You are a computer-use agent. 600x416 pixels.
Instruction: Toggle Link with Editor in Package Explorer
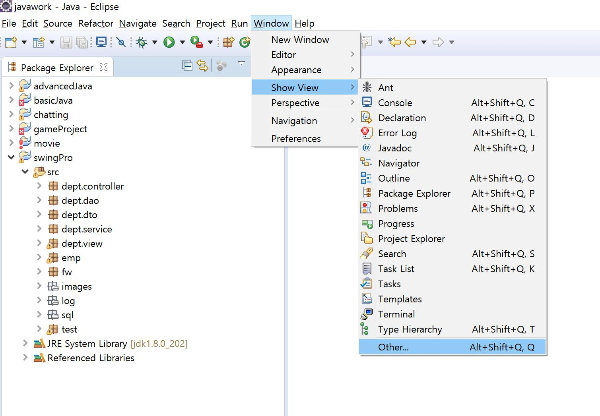coord(202,66)
